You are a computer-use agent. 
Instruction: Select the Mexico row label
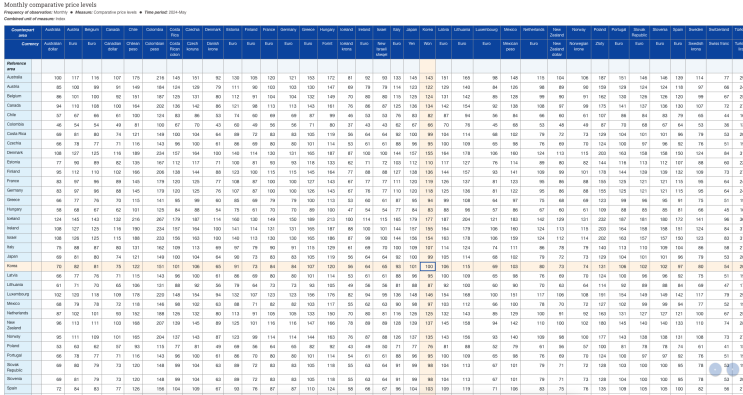pyautogui.click(x=18, y=304)
